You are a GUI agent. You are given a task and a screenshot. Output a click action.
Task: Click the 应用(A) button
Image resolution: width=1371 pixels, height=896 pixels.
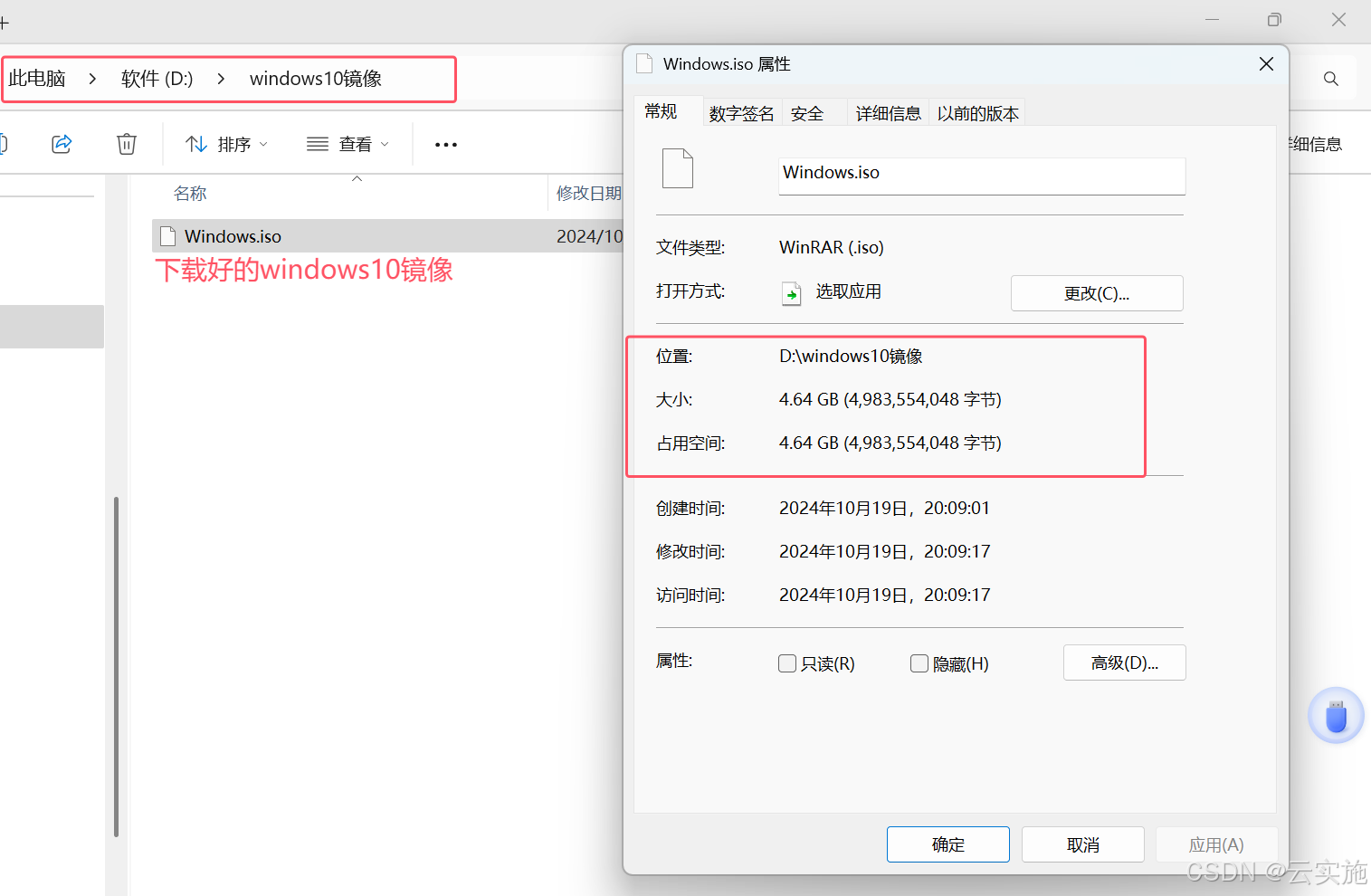click(1216, 844)
